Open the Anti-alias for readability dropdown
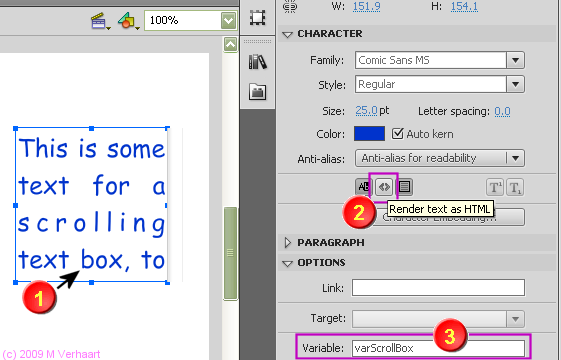This screenshot has height=360, width=561. click(x=440, y=158)
